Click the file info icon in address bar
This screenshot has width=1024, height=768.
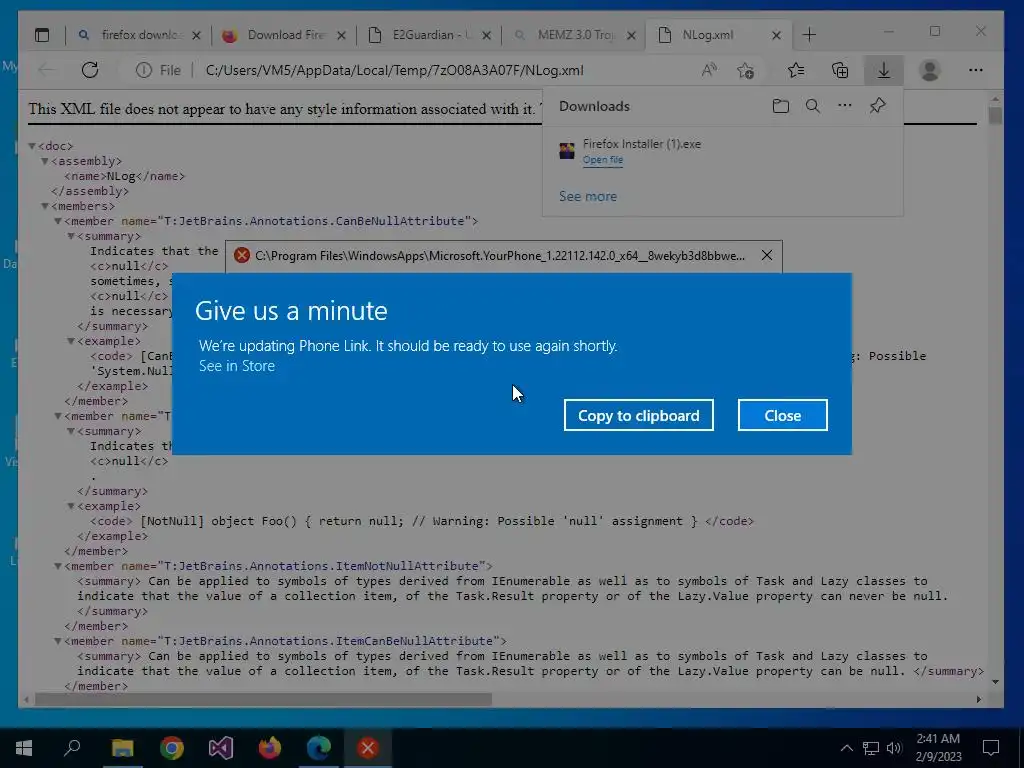[144, 71]
